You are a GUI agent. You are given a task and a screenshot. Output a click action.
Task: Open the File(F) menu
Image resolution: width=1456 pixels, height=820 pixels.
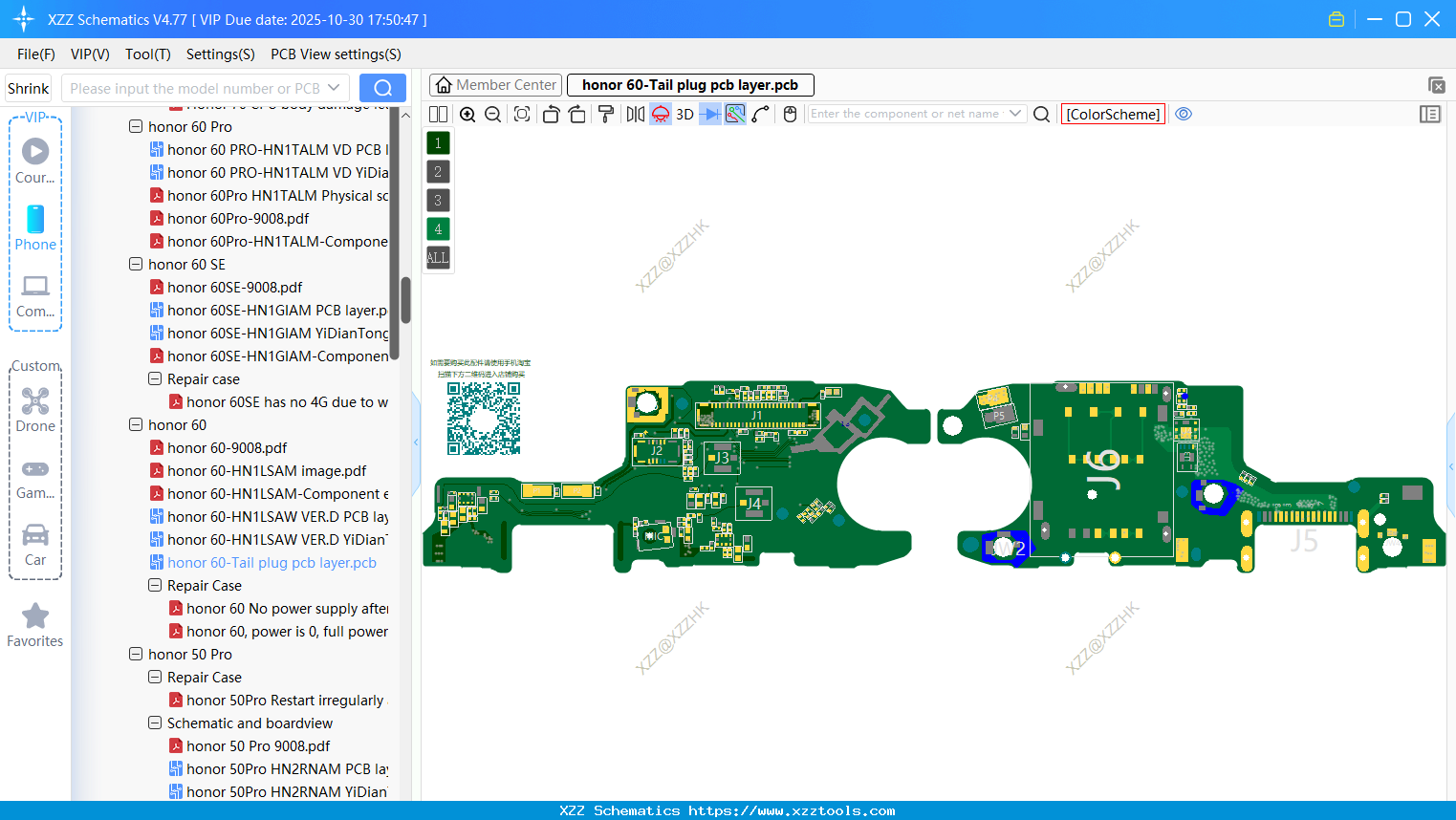tap(36, 54)
